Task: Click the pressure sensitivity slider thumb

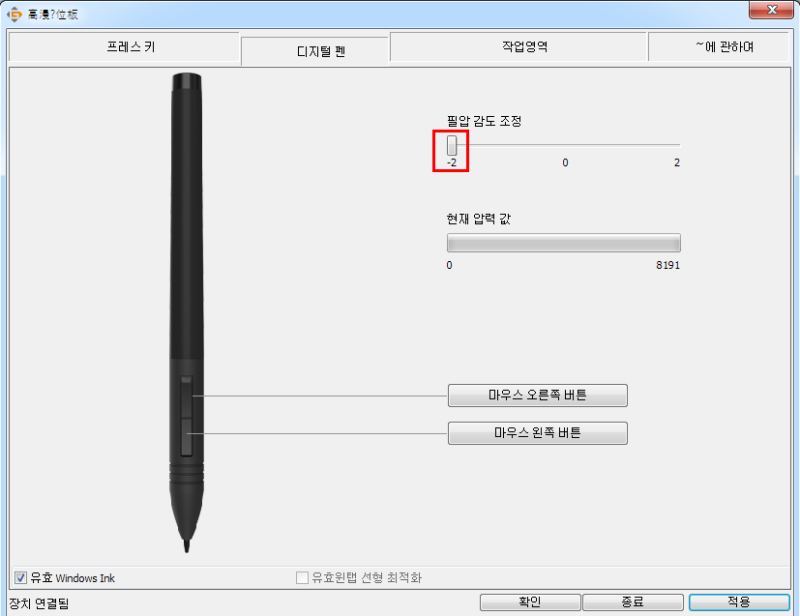Action: [452, 145]
